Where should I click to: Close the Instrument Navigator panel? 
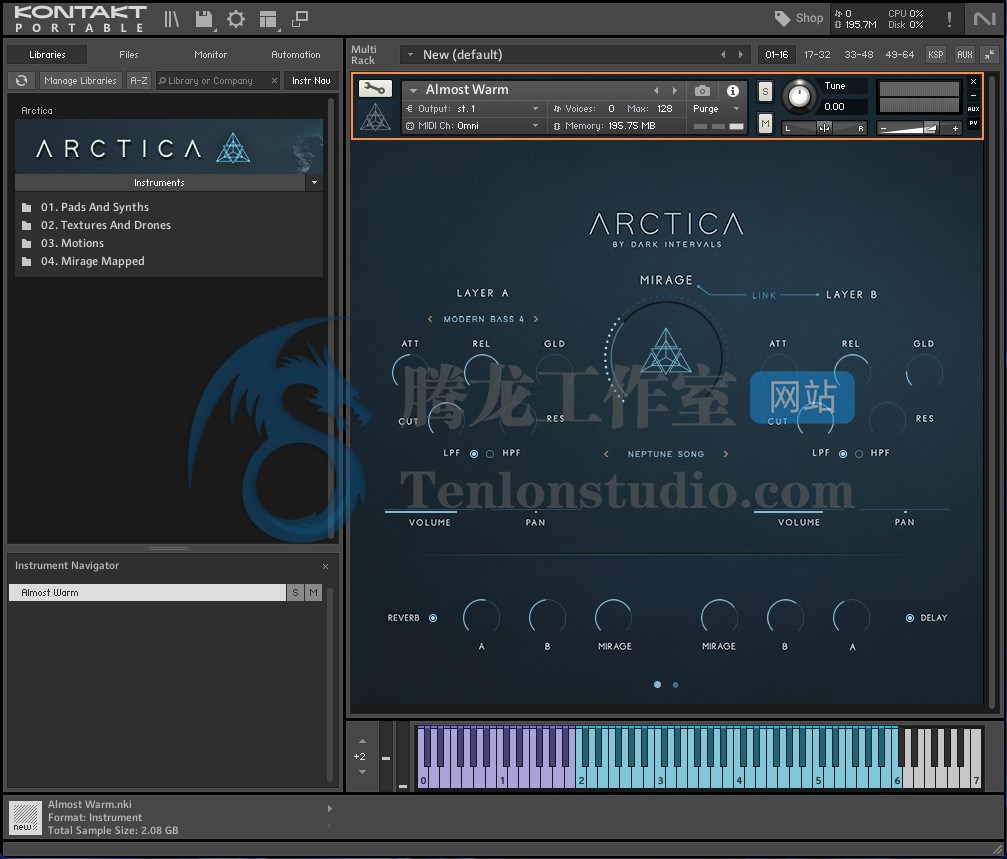click(326, 566)
